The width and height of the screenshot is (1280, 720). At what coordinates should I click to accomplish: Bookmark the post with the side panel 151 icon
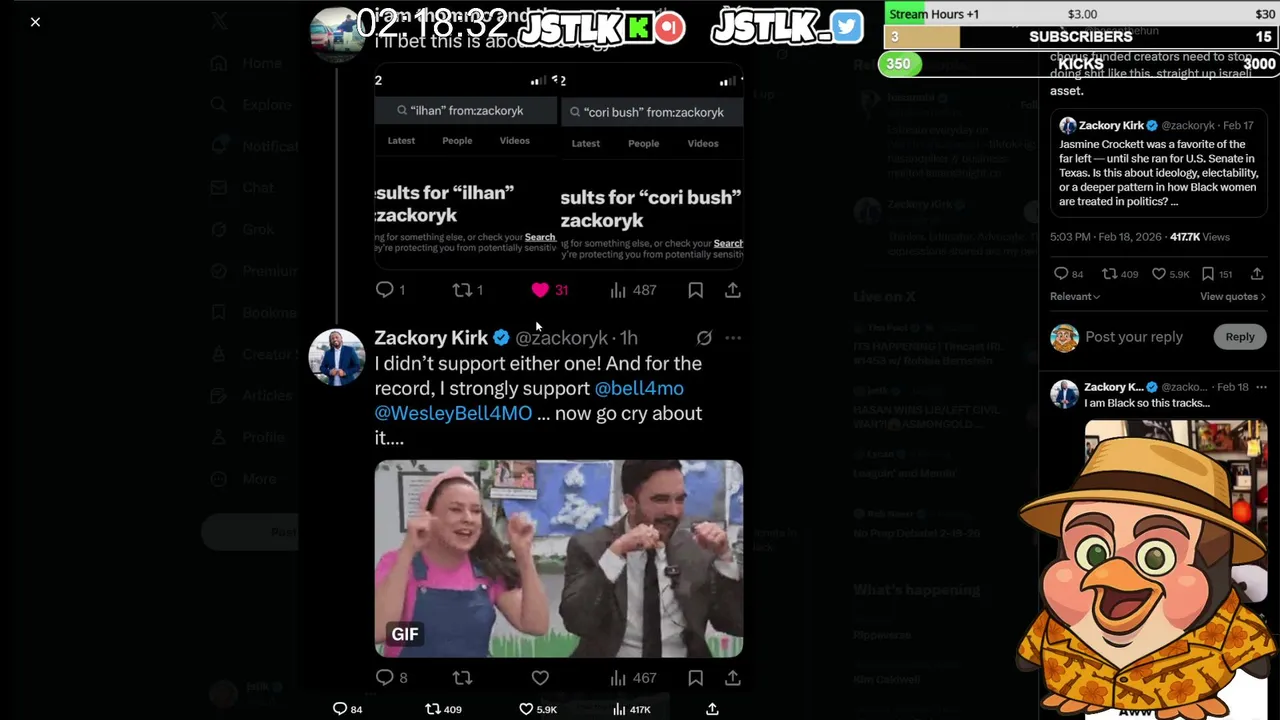(1208, 274)
